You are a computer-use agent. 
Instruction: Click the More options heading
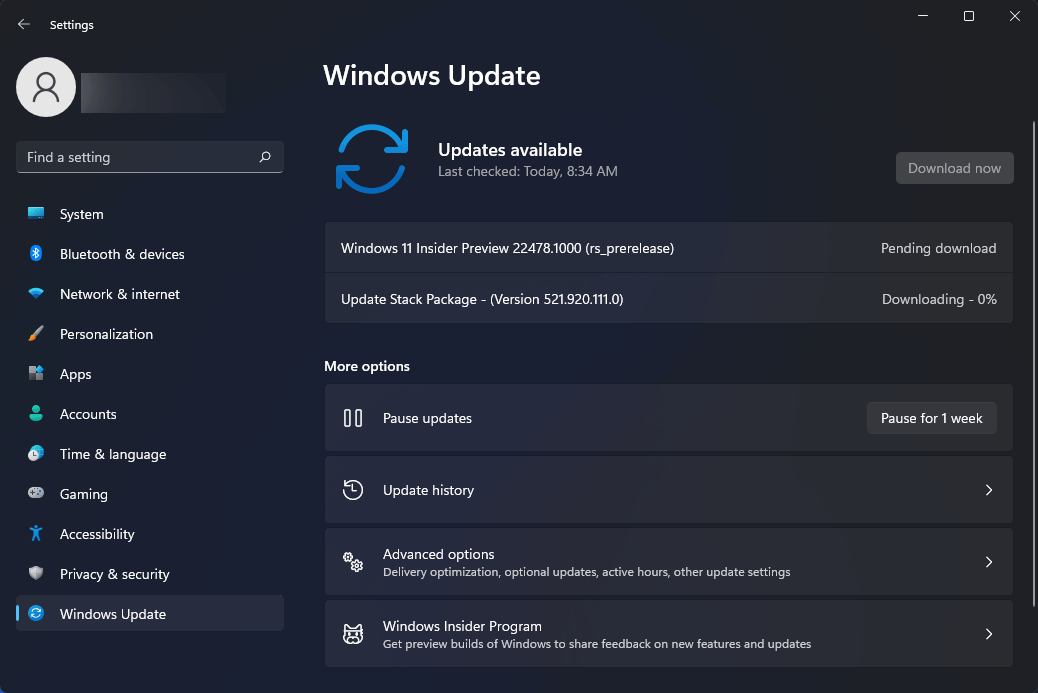367,366
